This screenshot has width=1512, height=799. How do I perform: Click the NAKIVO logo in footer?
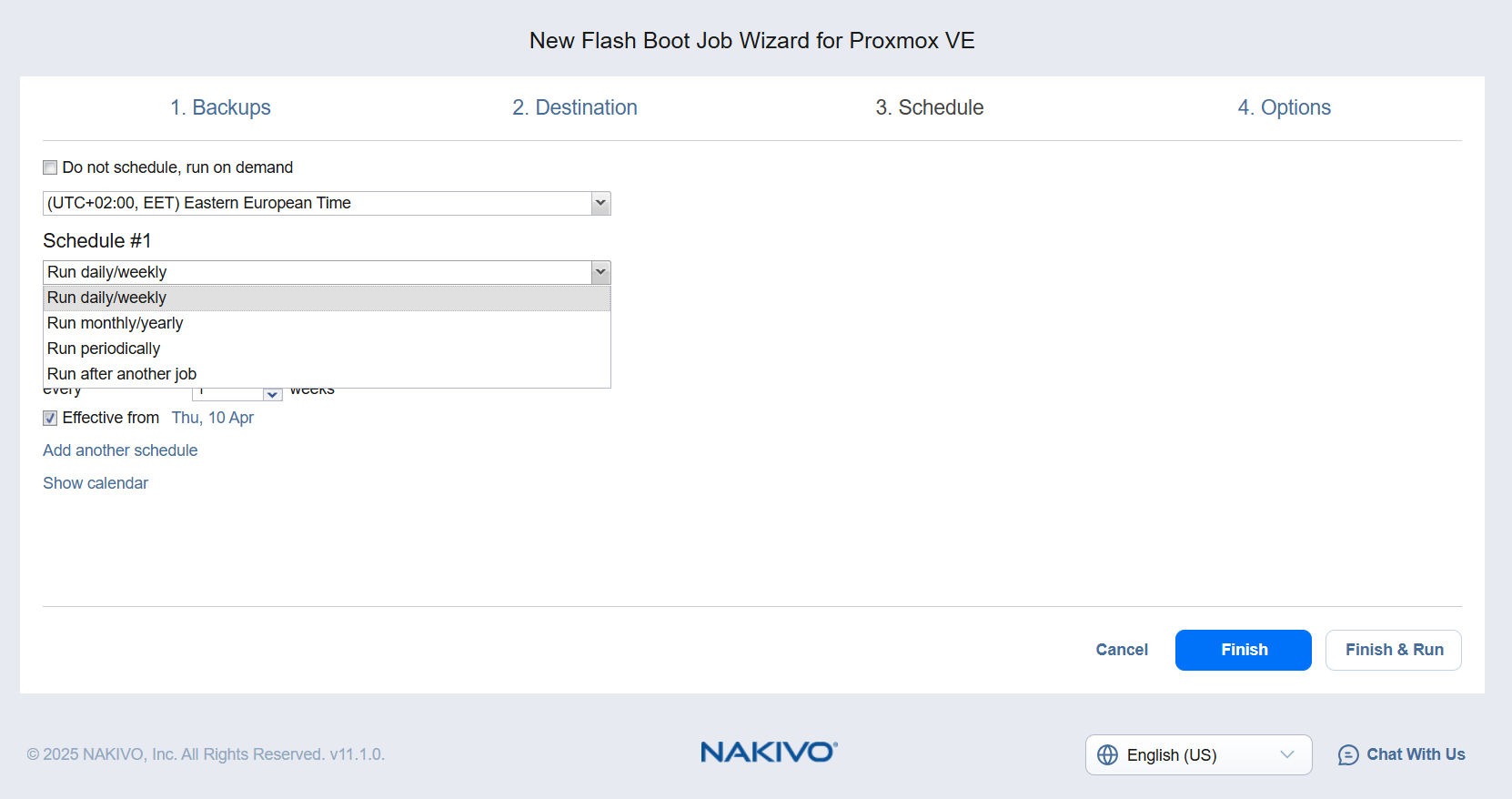769,753
